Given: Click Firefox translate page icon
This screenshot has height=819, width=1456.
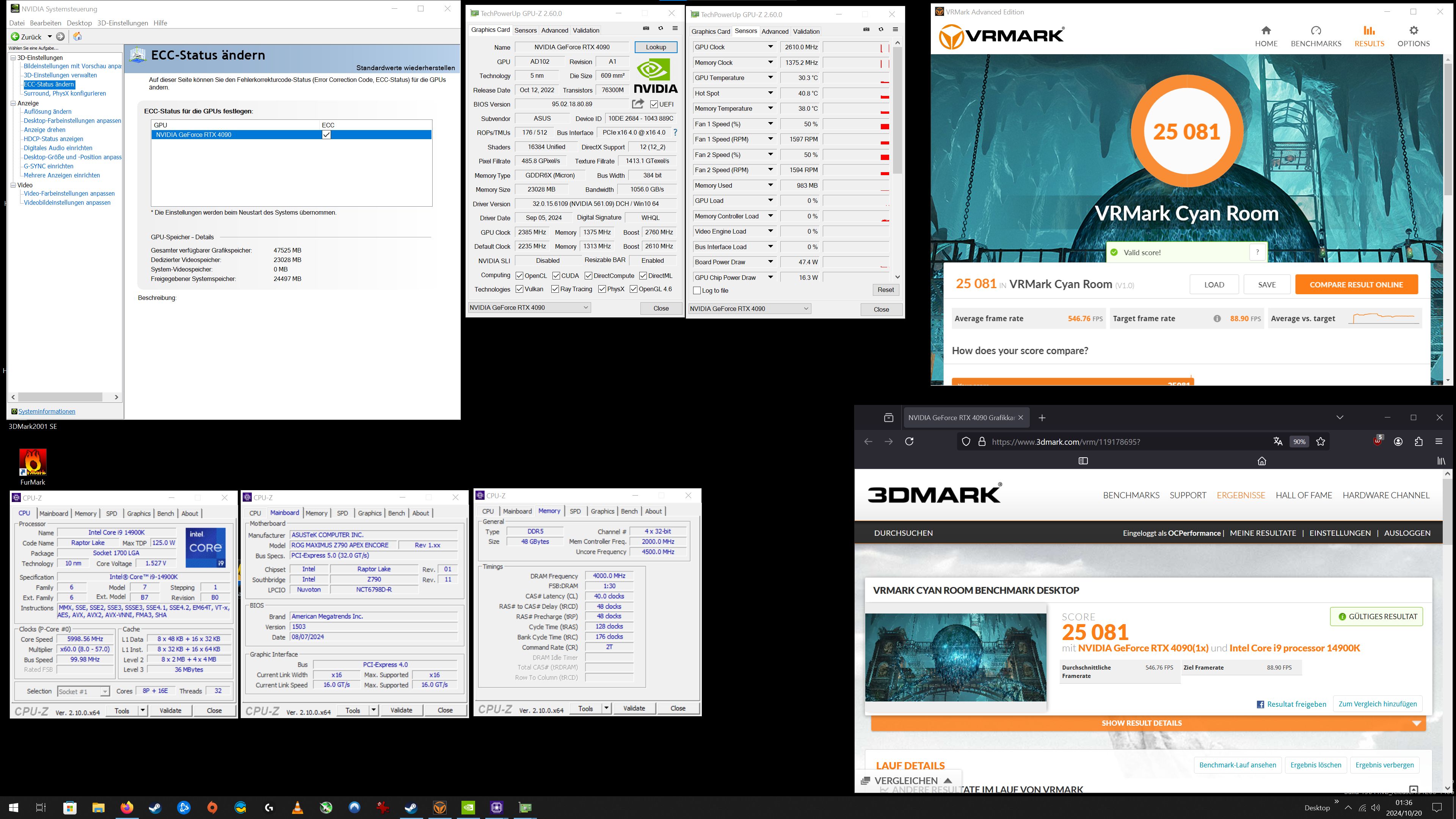Looking at the screenshot, I should (1278, 441).
